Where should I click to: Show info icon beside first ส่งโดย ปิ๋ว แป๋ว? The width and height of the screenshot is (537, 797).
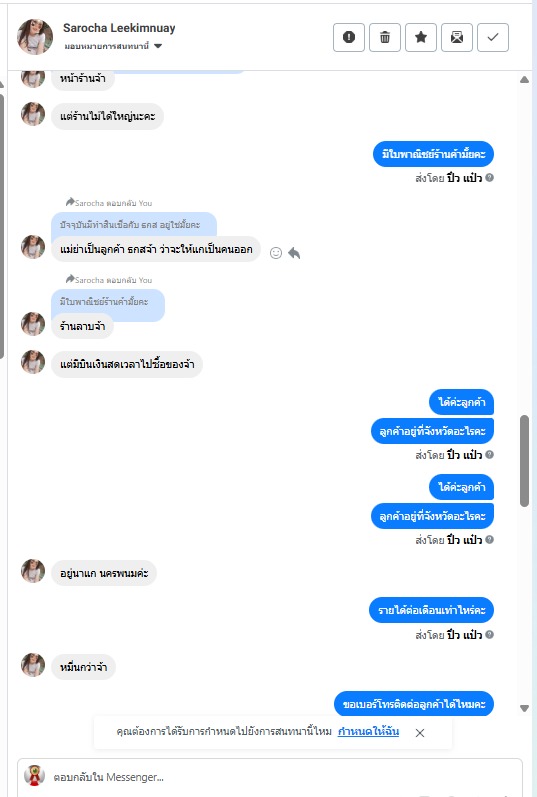pyautogui.click(x=489, y=177)
